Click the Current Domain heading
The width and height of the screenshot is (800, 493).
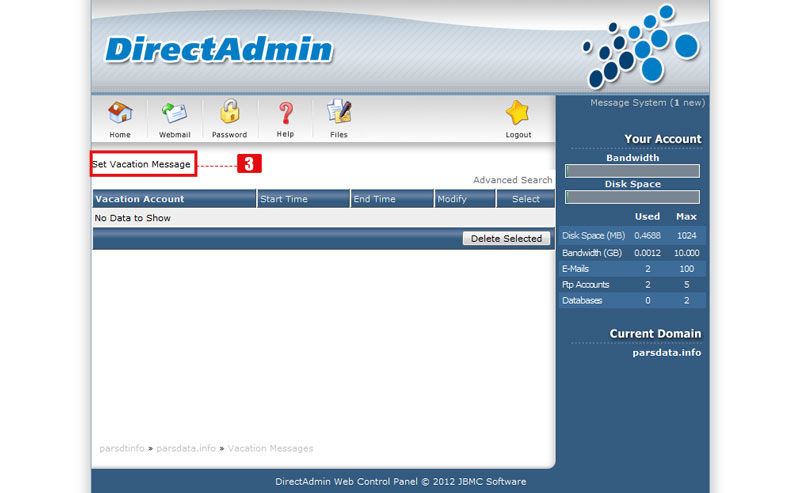tap(656, 334)
